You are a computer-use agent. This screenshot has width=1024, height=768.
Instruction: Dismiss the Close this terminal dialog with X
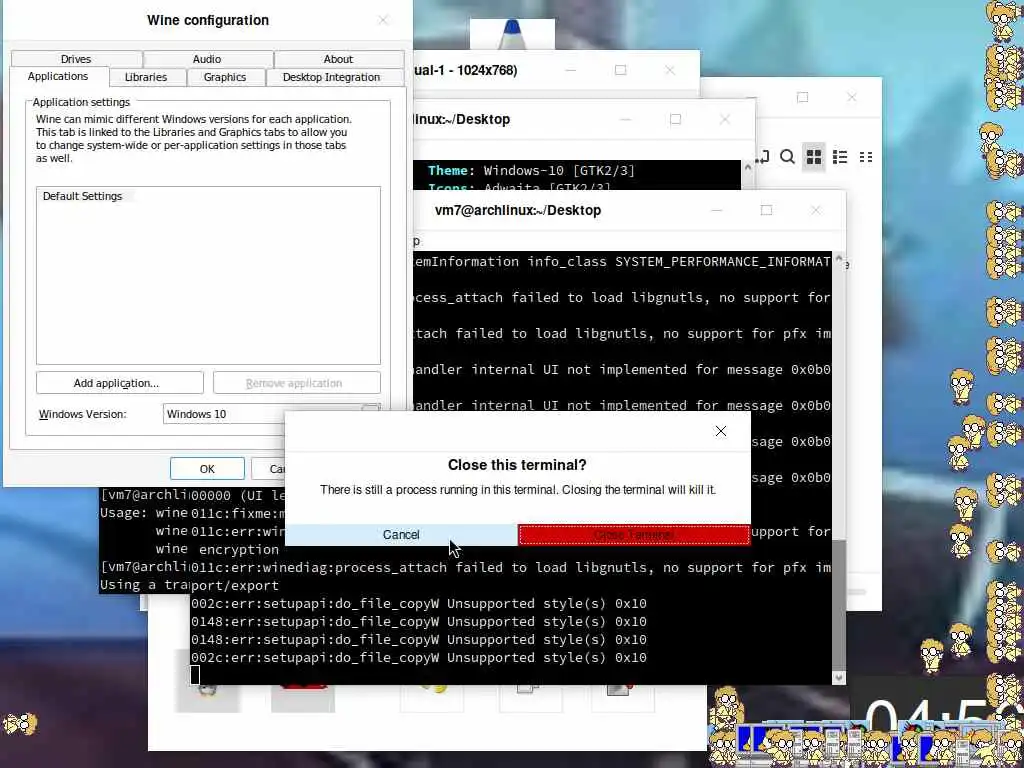(721, 431)
